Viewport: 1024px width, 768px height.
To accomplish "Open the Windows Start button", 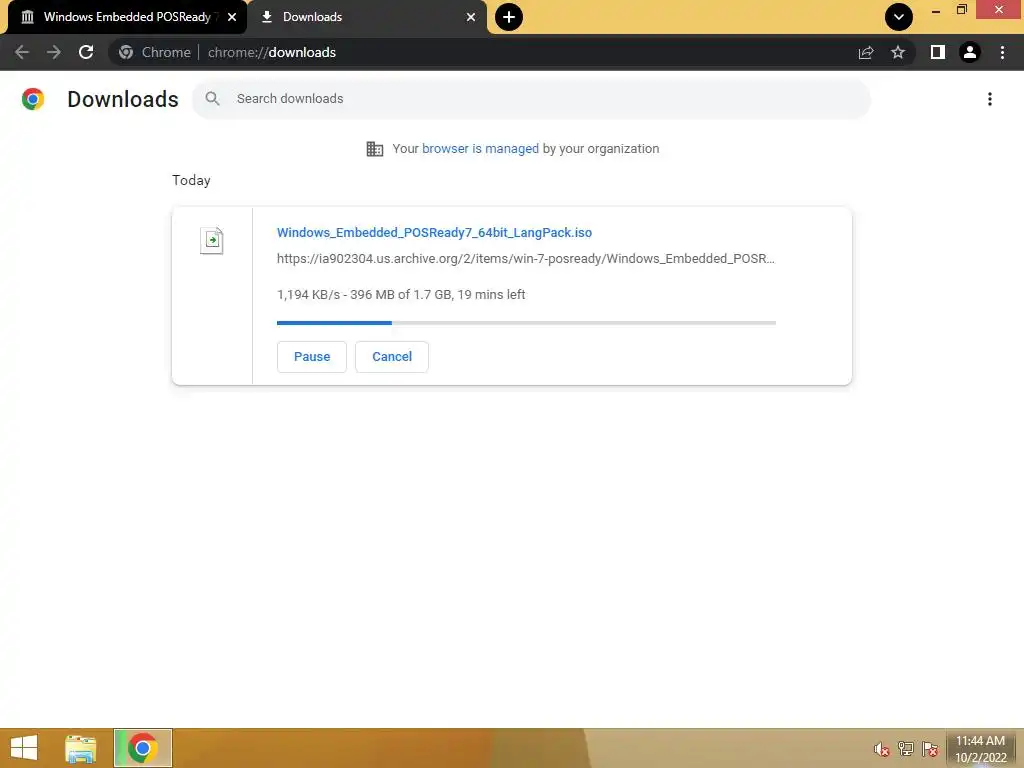I will (x=24, y=748).
